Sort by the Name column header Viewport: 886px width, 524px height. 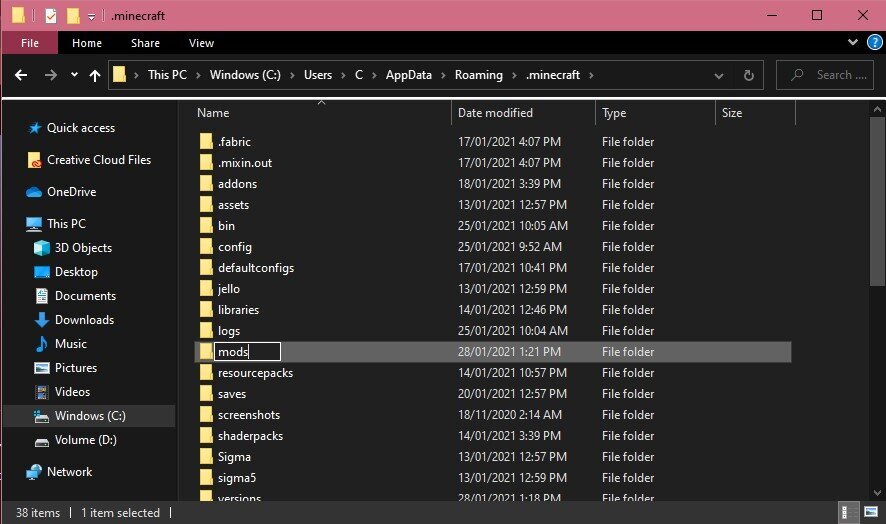213,112
